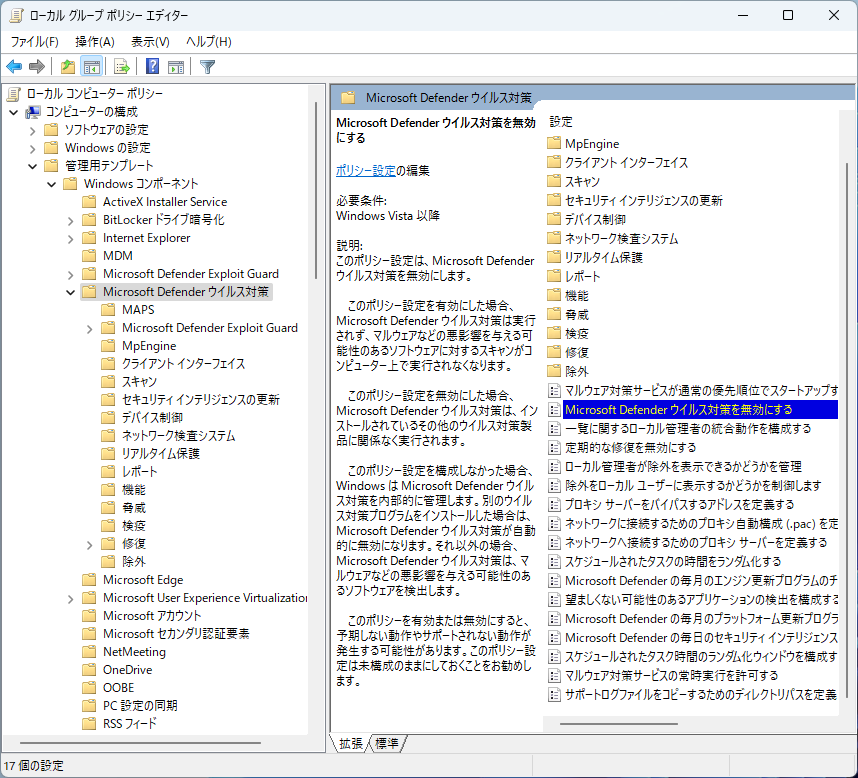Switch to the 標準 tab
This screenshot has width=858, height=778.
tap(387, 744)
